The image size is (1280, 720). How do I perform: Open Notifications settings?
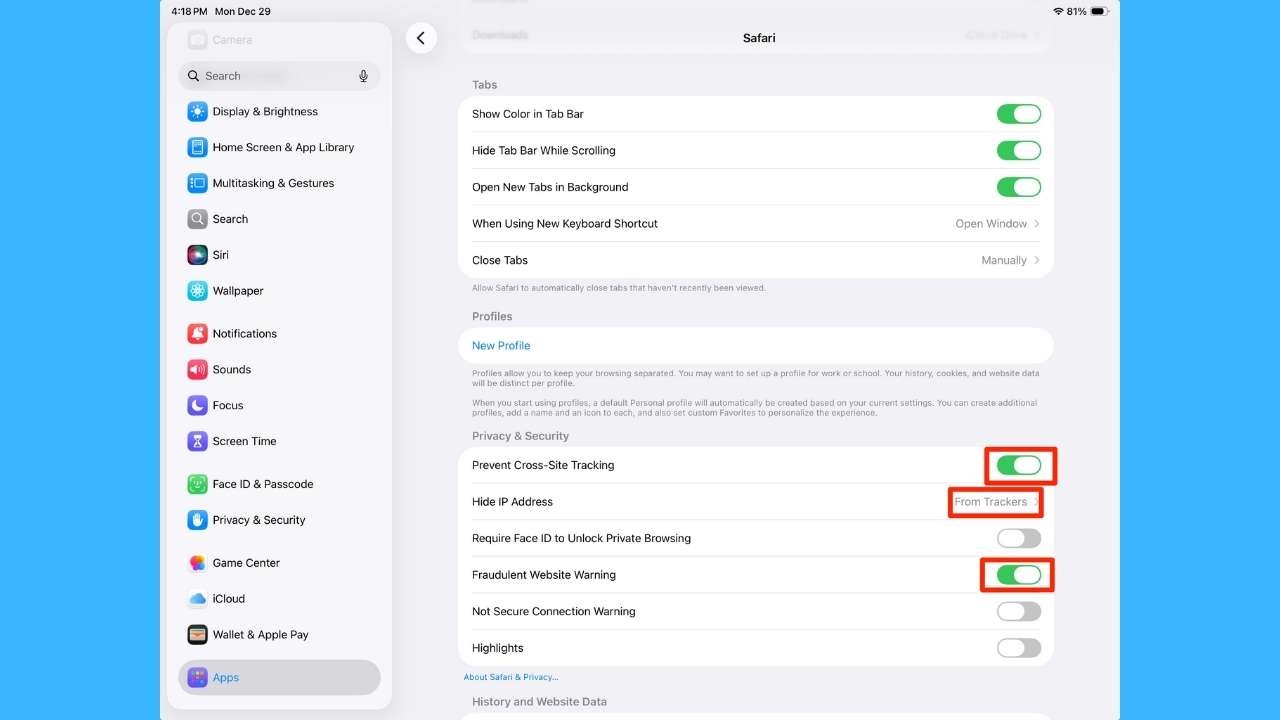279,334
